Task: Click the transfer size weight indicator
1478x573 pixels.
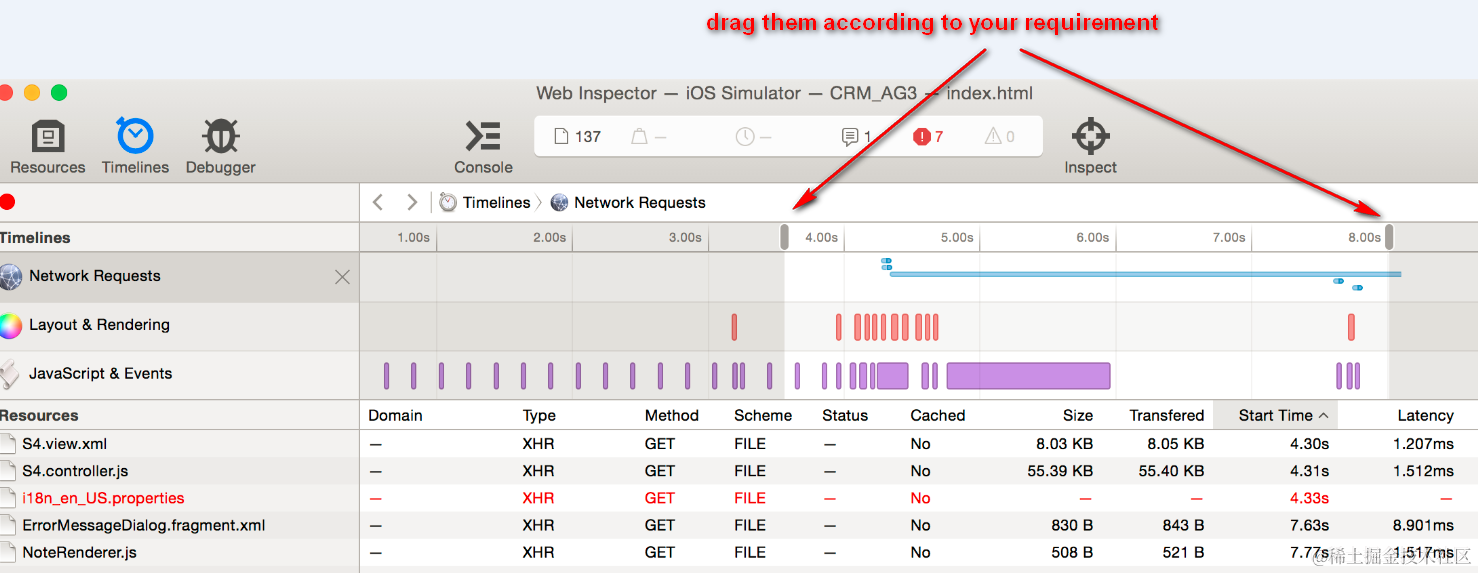Action: click(648, 137)
